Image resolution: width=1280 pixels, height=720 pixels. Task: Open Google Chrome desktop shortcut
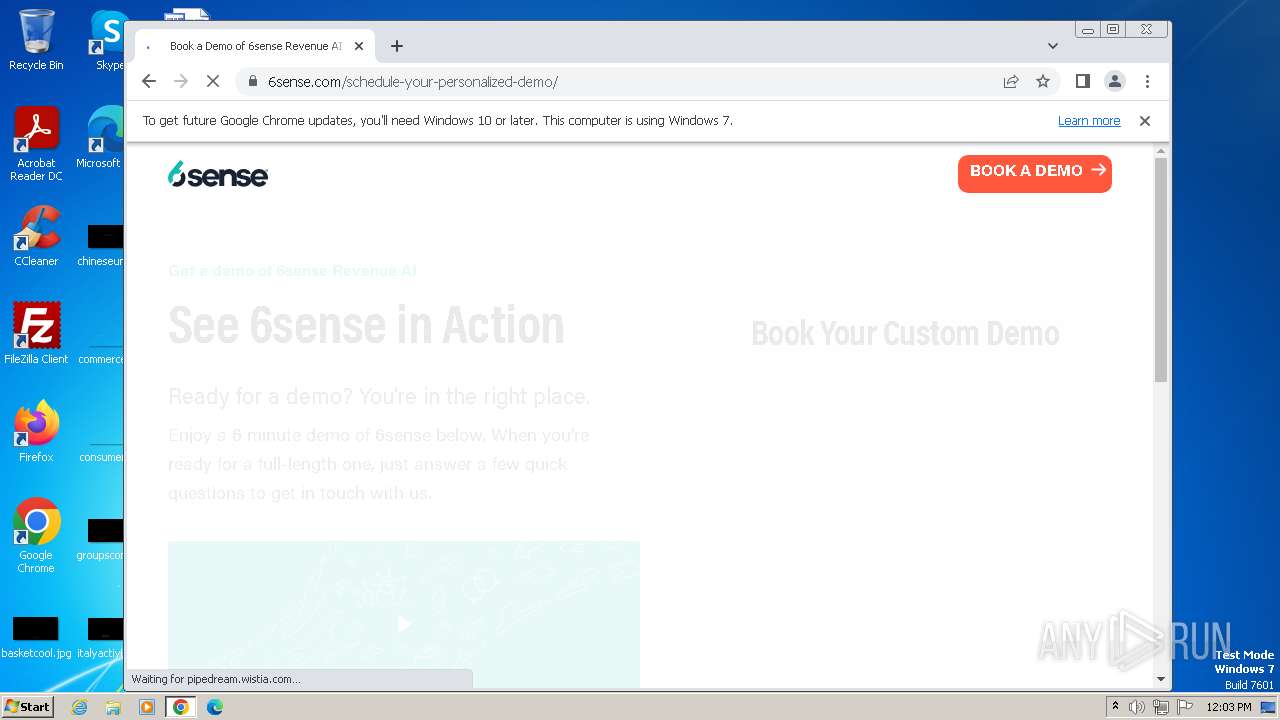36,535
